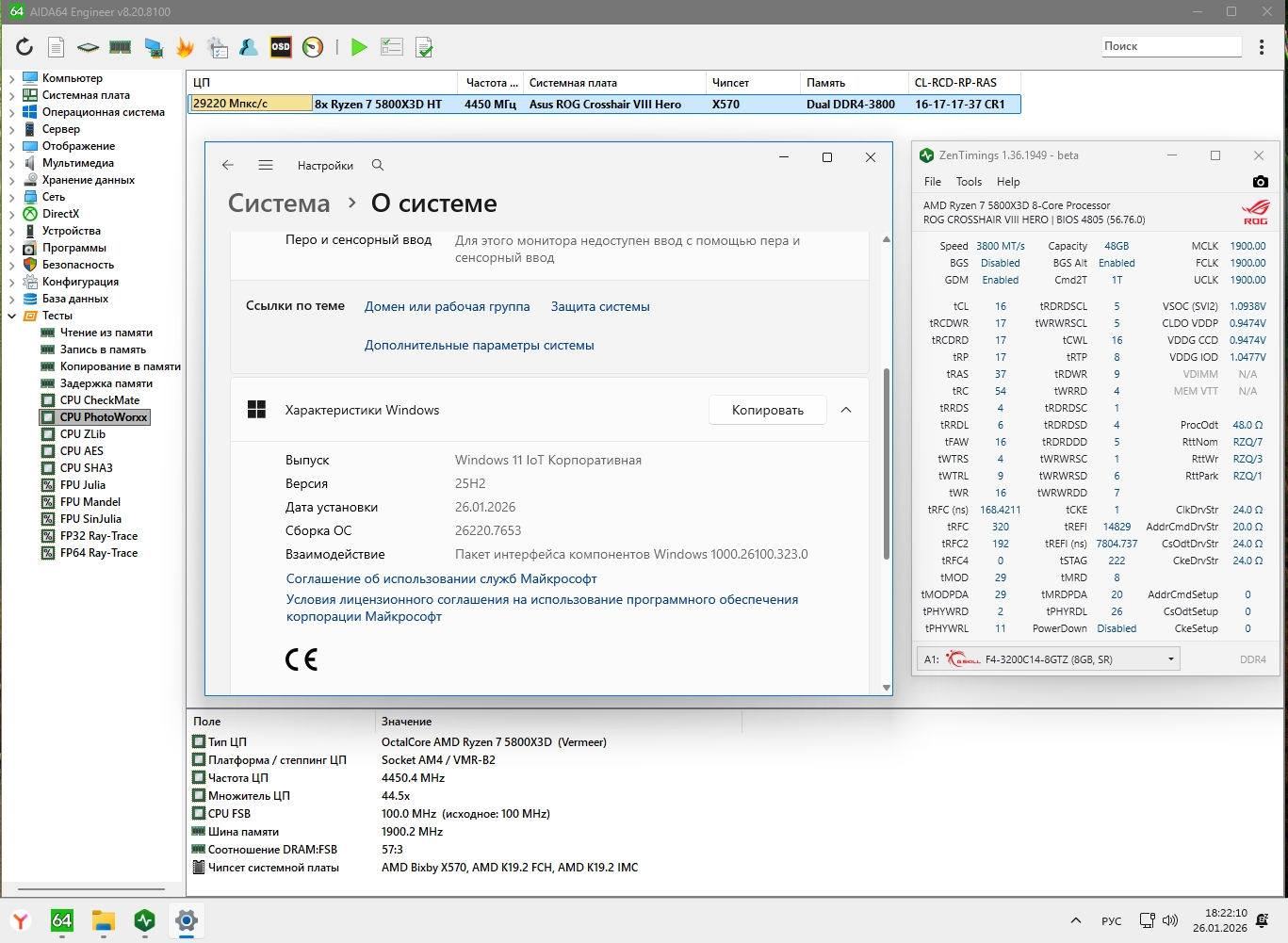
Task: Select the FPU Julia benchmark
Action: point(83,485)
